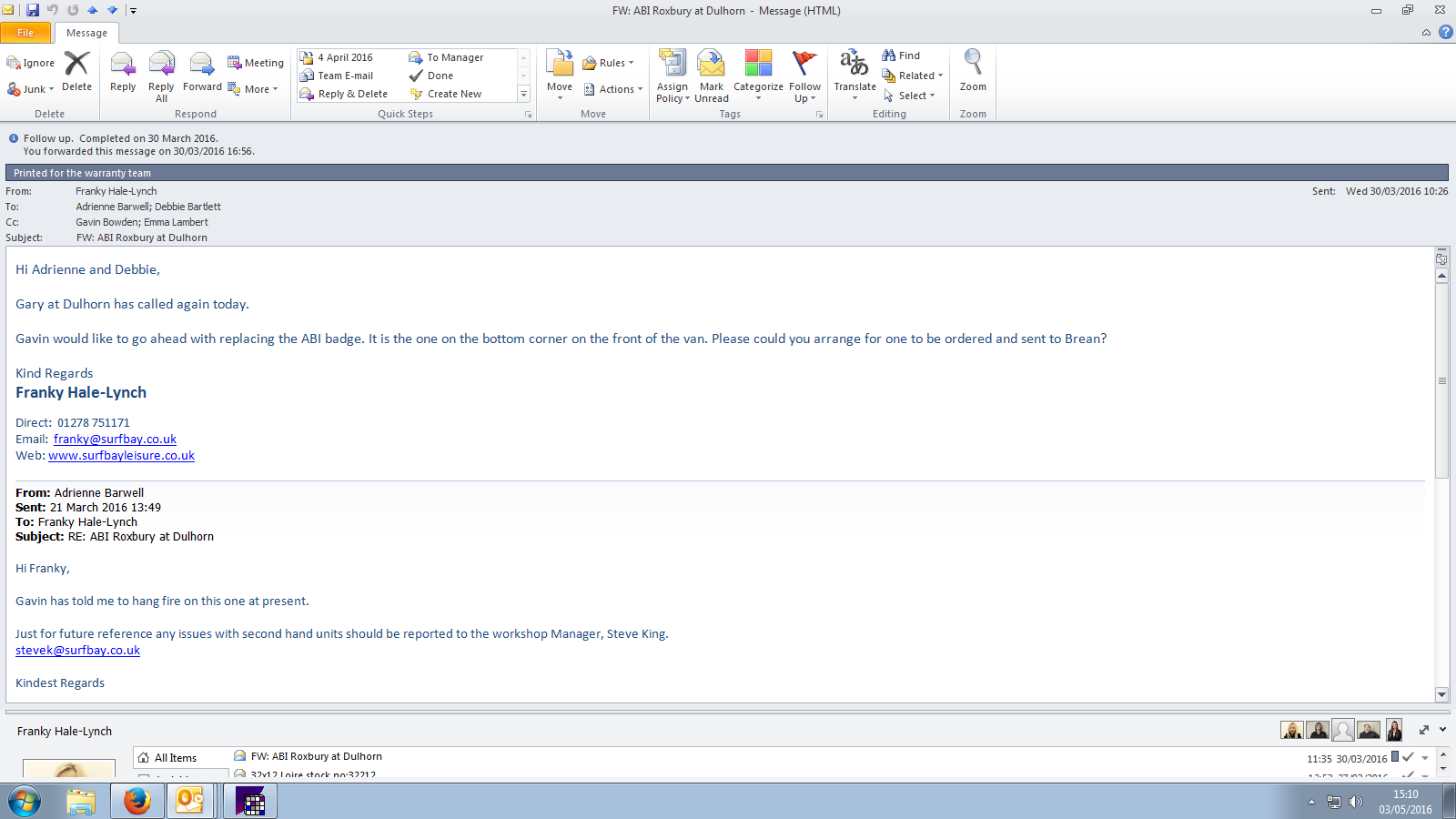Open the Categorize color categories menu
This screenshot has height=819, width=1456.
coord(758,76)
